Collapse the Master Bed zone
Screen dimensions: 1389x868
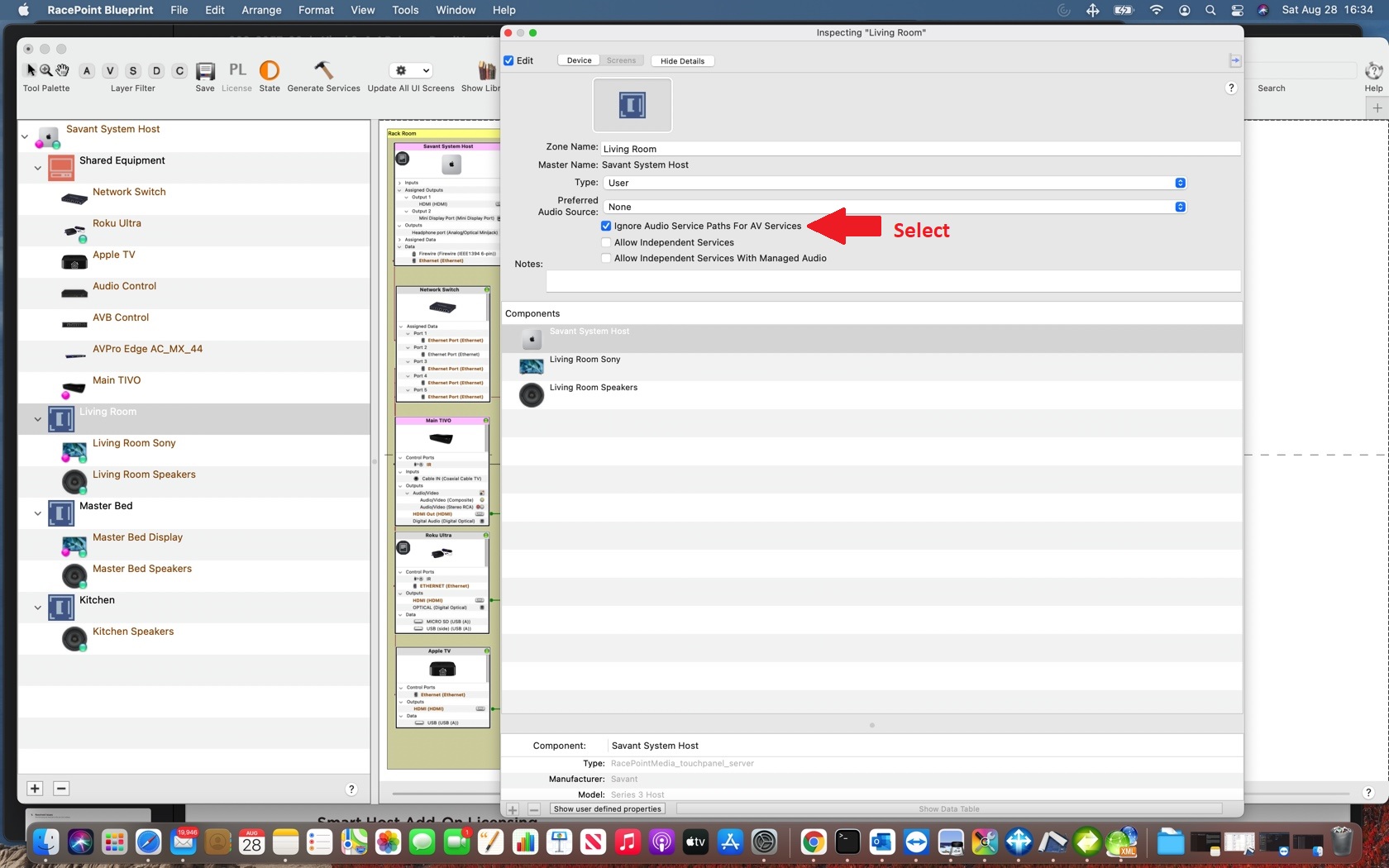[x=37, y=513]
